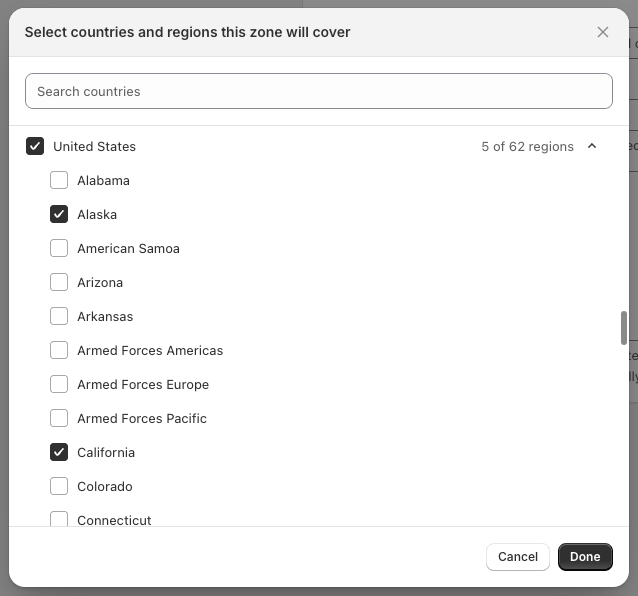Select Armed Forces Europe checkbox
The width and height of the screenshot is (638, 596).
click(x=59, y=384)
